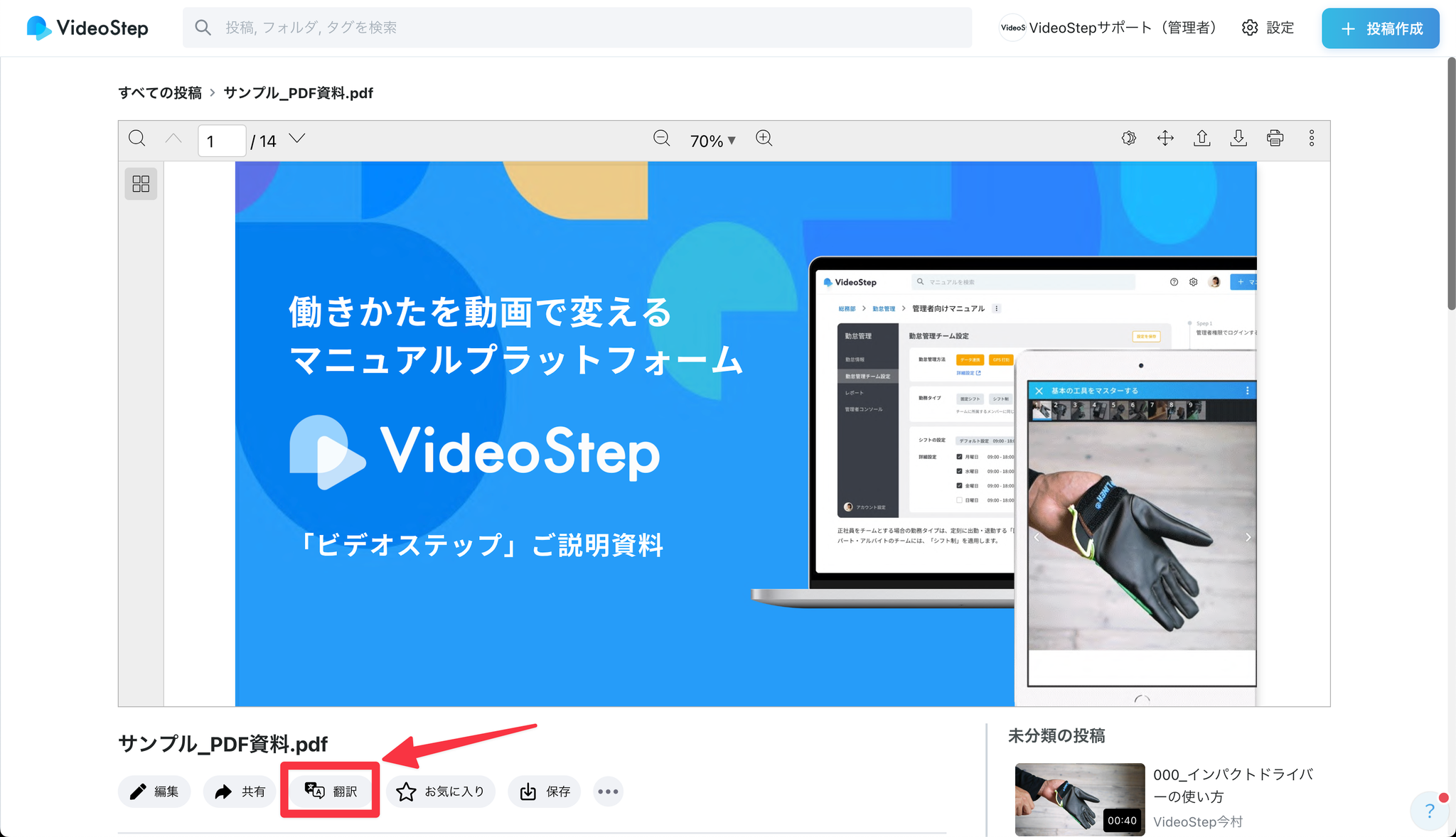Toggle the thumbnail grid sidebar panel
This screenshot has width=1456, height=837.
(141, 184)
